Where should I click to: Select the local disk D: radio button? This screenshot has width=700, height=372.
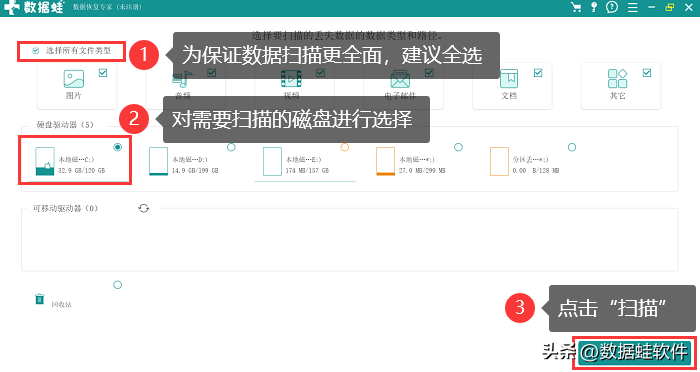pyautogui.click(x=231, y=147)
